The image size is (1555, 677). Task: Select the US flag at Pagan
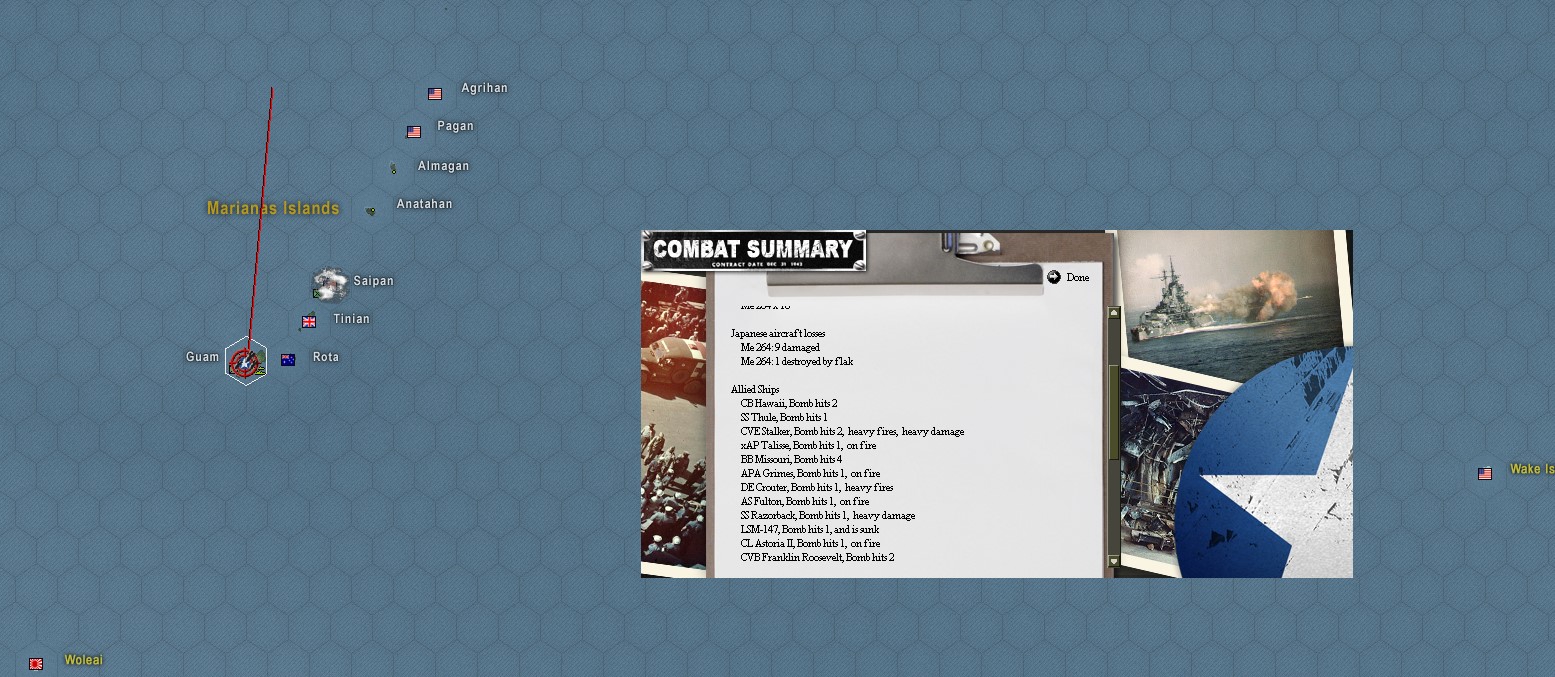click(414, 132)
